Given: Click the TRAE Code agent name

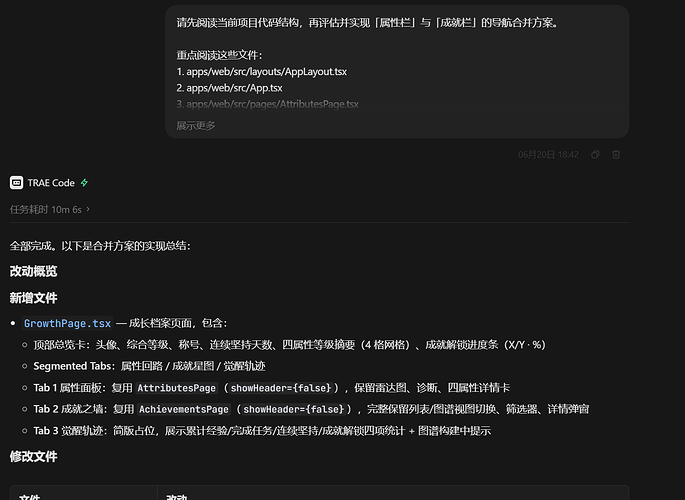Looking at the screenshot, I should coord(51,183).
